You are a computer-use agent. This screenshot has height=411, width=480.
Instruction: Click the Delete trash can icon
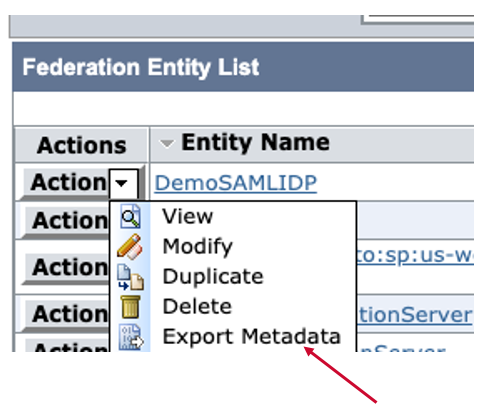pyautogui.click(x=130, y=307)
